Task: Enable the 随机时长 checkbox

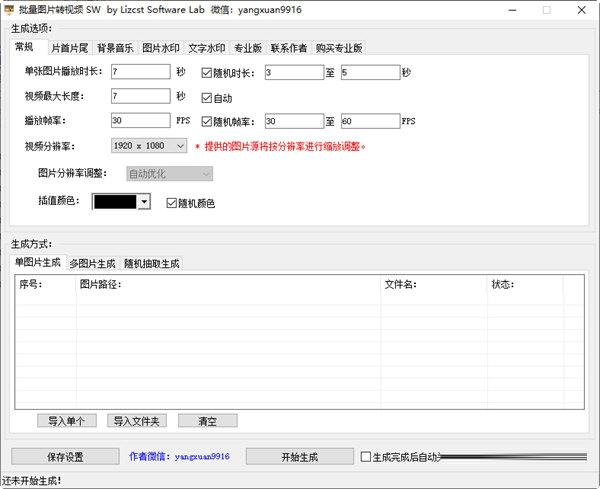Action: (207, 73)
